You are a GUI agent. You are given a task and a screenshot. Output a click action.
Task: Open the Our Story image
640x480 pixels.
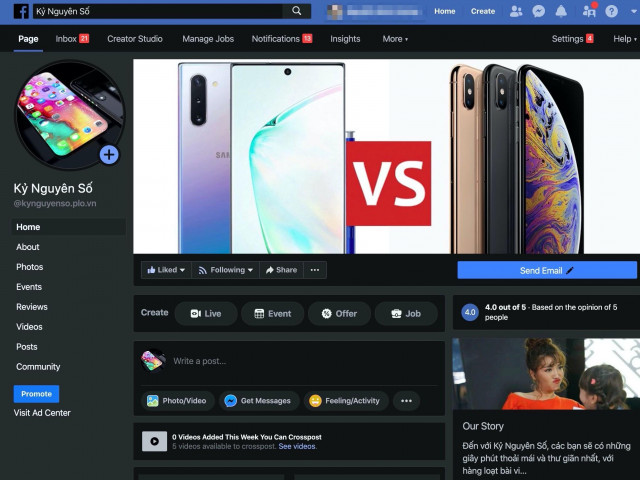tap(546, 374)
